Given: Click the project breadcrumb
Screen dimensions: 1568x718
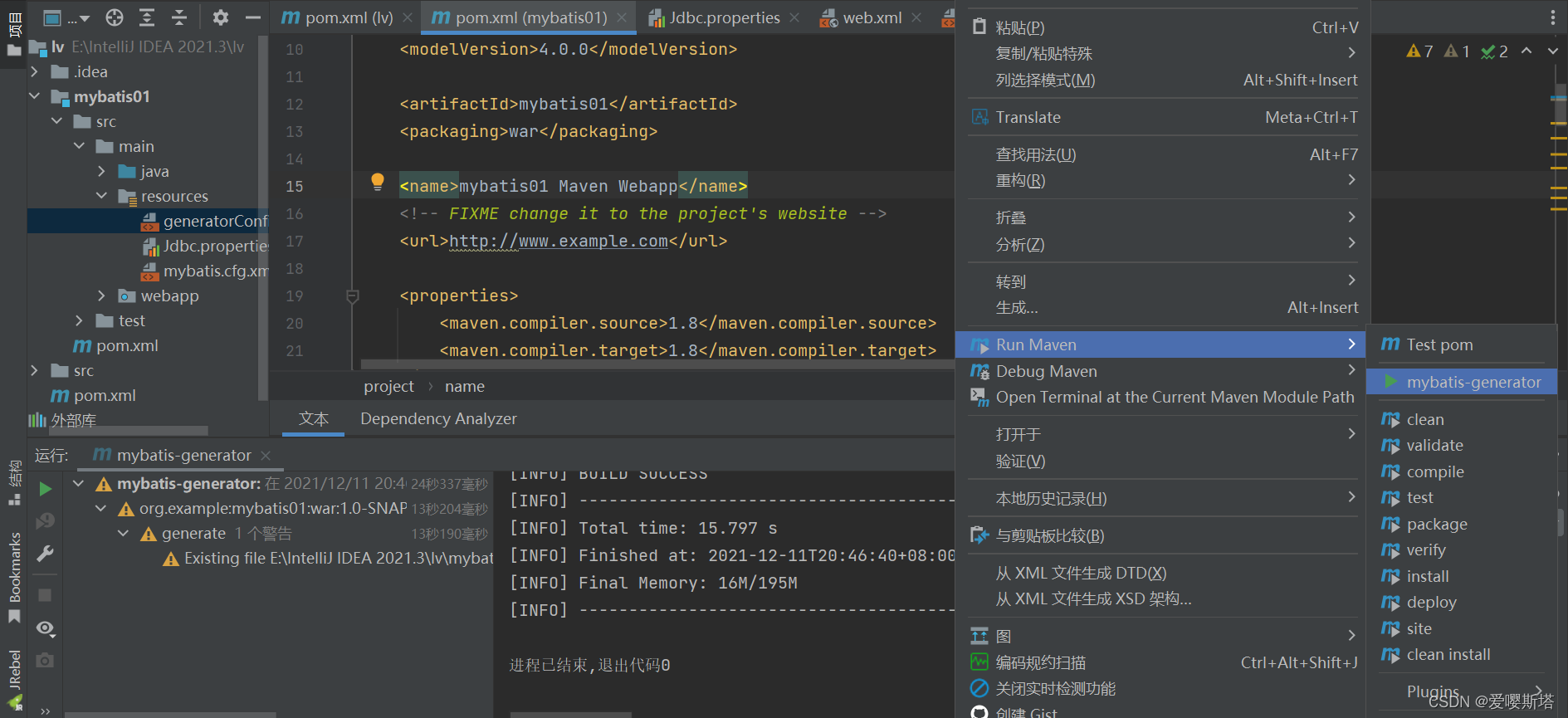Looking at the screenshot, I should point(388,386).
